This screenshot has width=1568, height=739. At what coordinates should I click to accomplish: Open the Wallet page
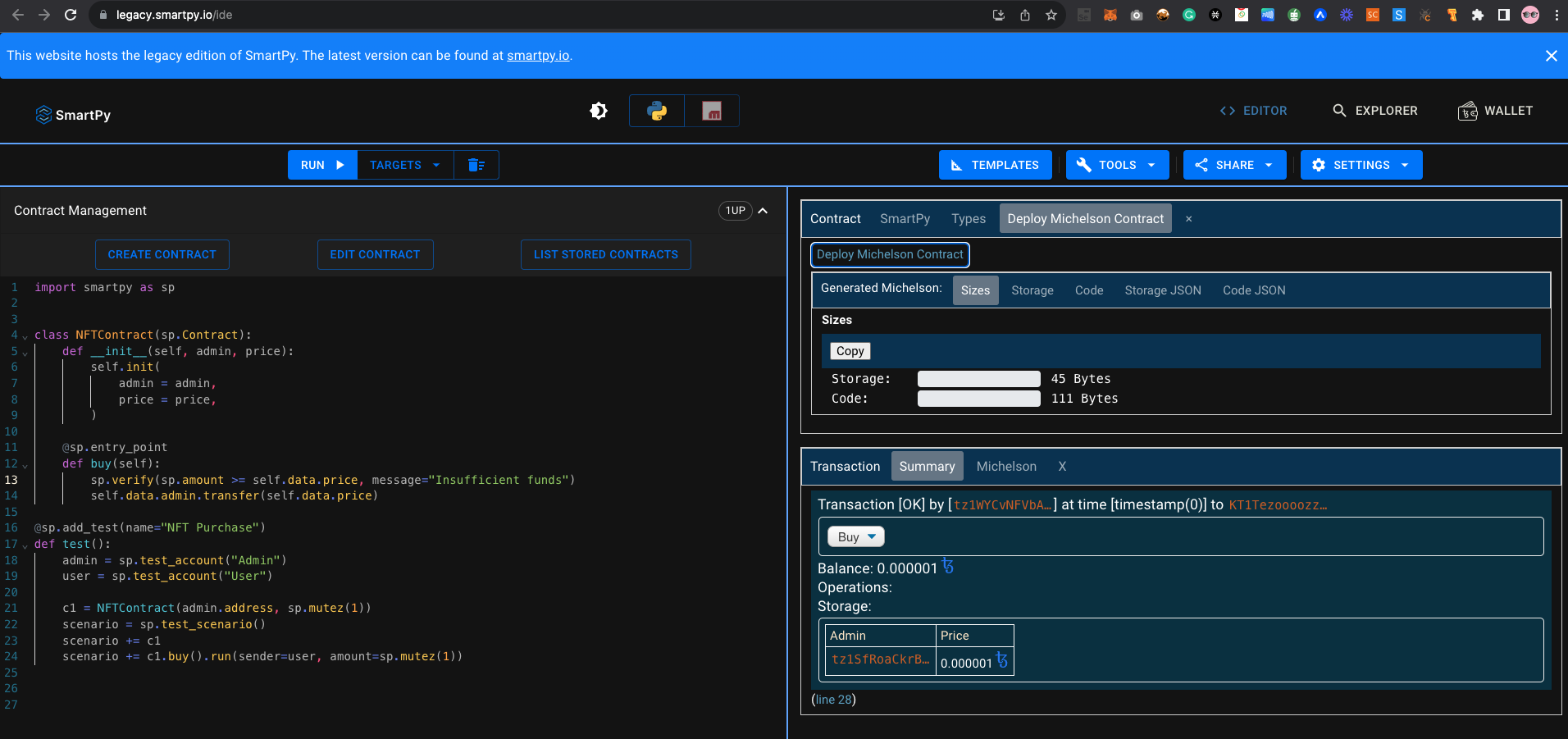1495,111
